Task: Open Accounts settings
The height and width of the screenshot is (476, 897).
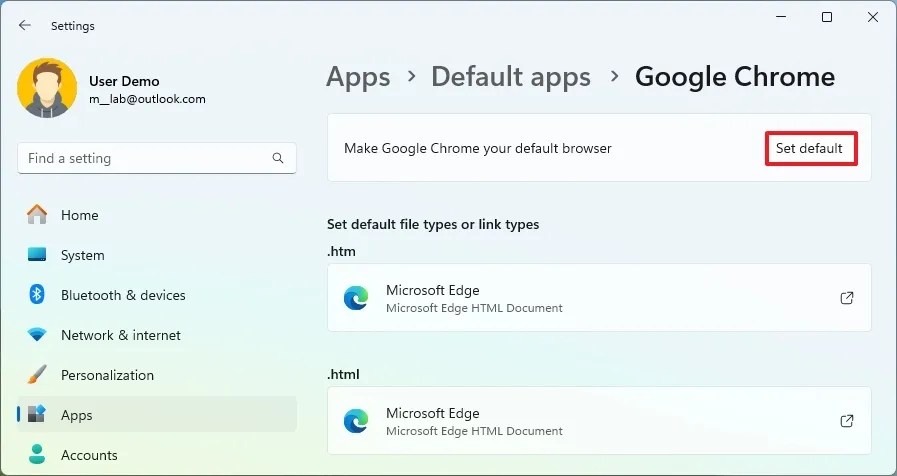Action: tap(157, 455)
